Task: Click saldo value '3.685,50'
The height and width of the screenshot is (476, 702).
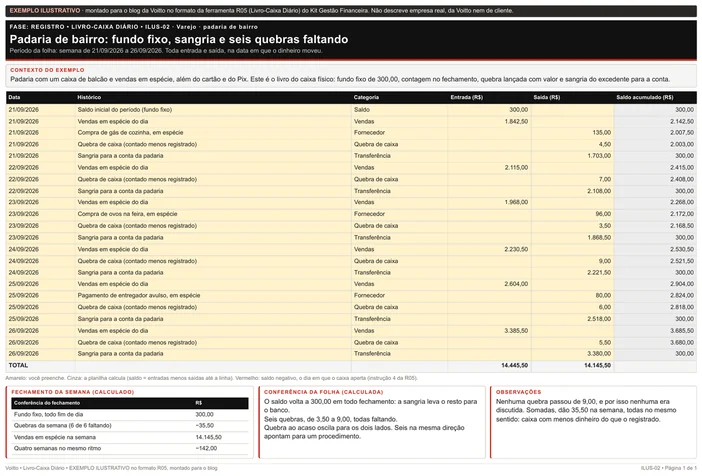Action: pyautogui.click(x=682, y=330)
